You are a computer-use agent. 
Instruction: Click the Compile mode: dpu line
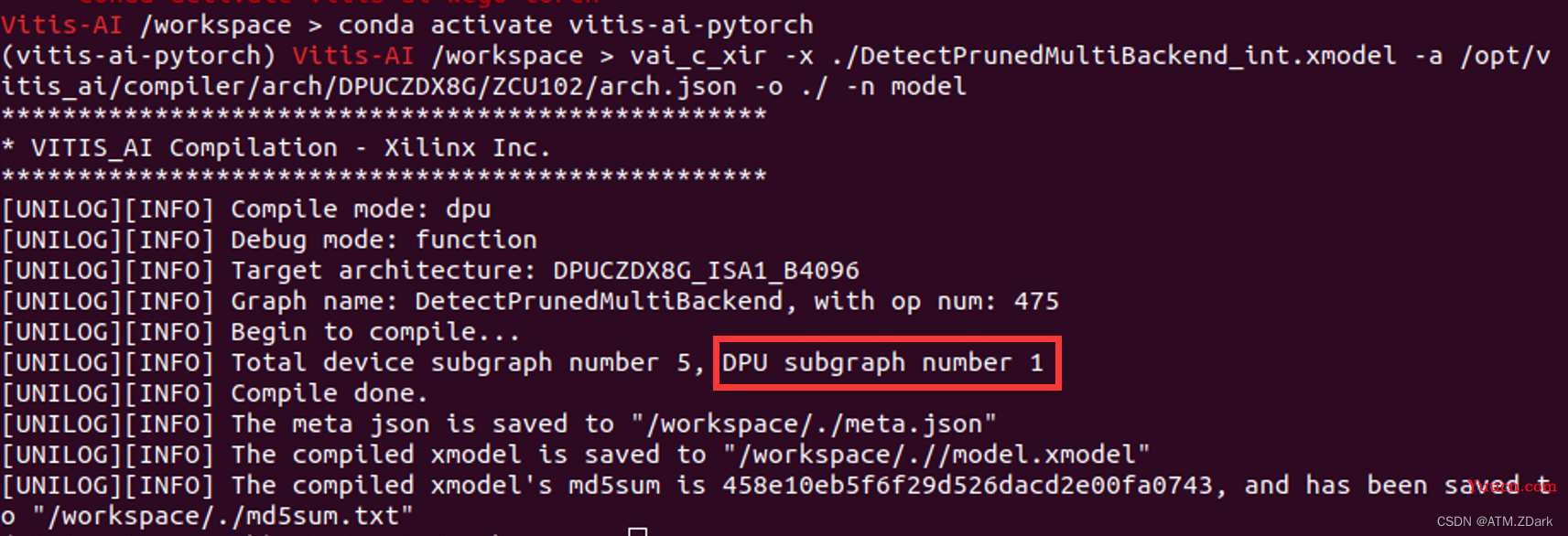(246, 209)
